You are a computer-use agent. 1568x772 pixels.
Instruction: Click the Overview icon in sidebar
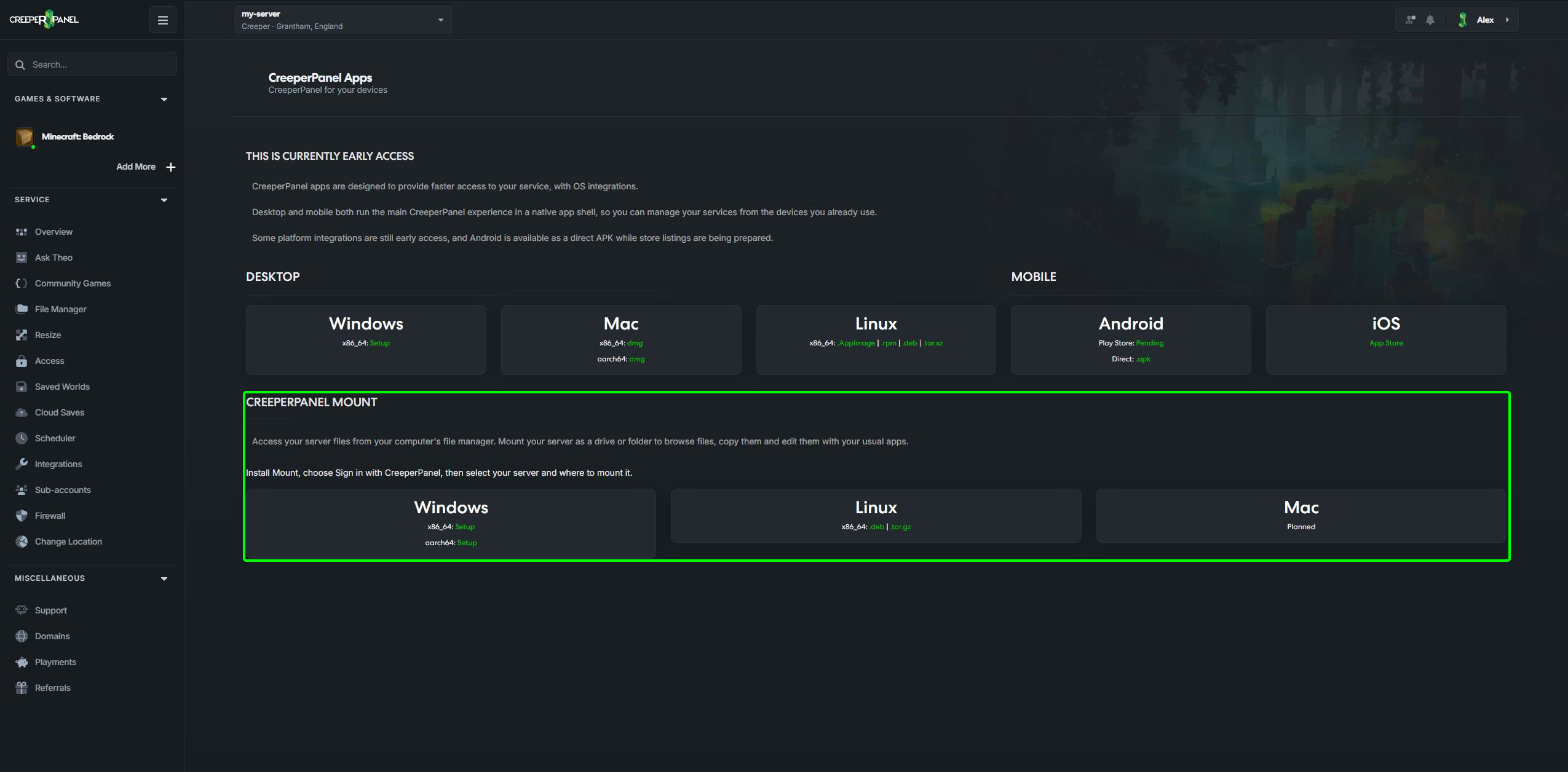point(22,232)
